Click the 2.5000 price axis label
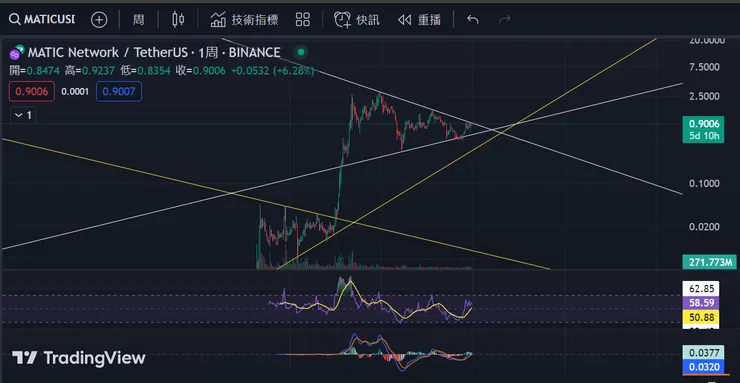Screen dimensions: 740x383 pyautogui.click(x=704, y=96)
